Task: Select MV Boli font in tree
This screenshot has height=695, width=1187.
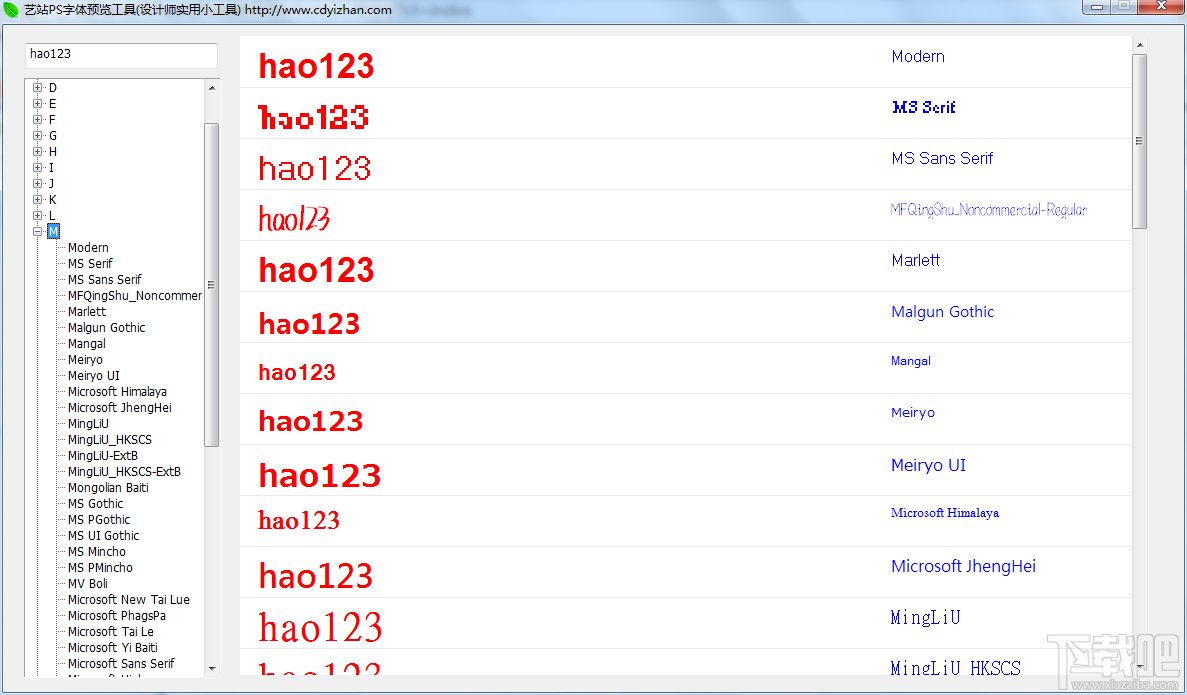Action: 88,584
